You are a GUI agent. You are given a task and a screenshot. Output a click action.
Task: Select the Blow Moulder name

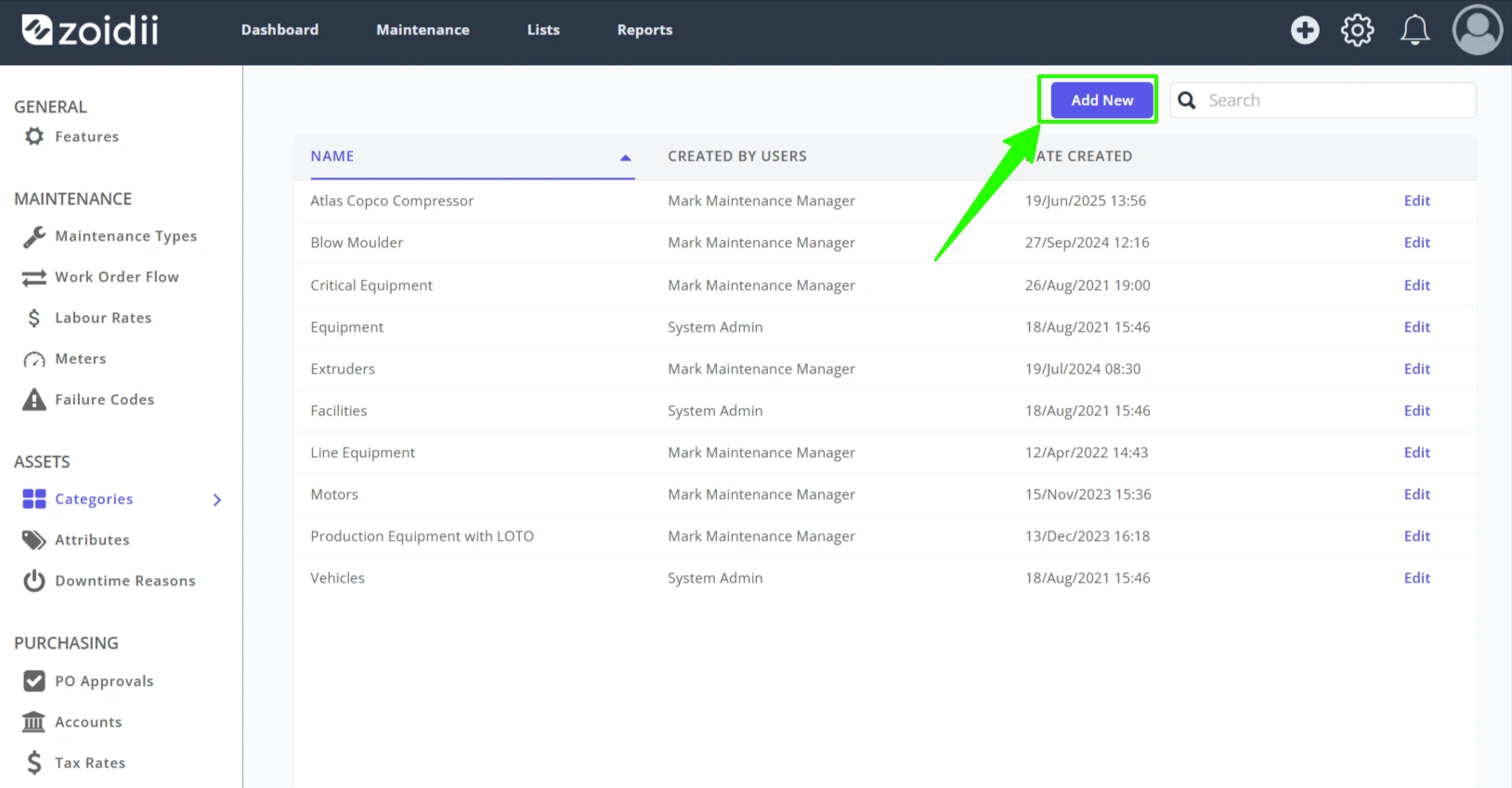point(357,243)
